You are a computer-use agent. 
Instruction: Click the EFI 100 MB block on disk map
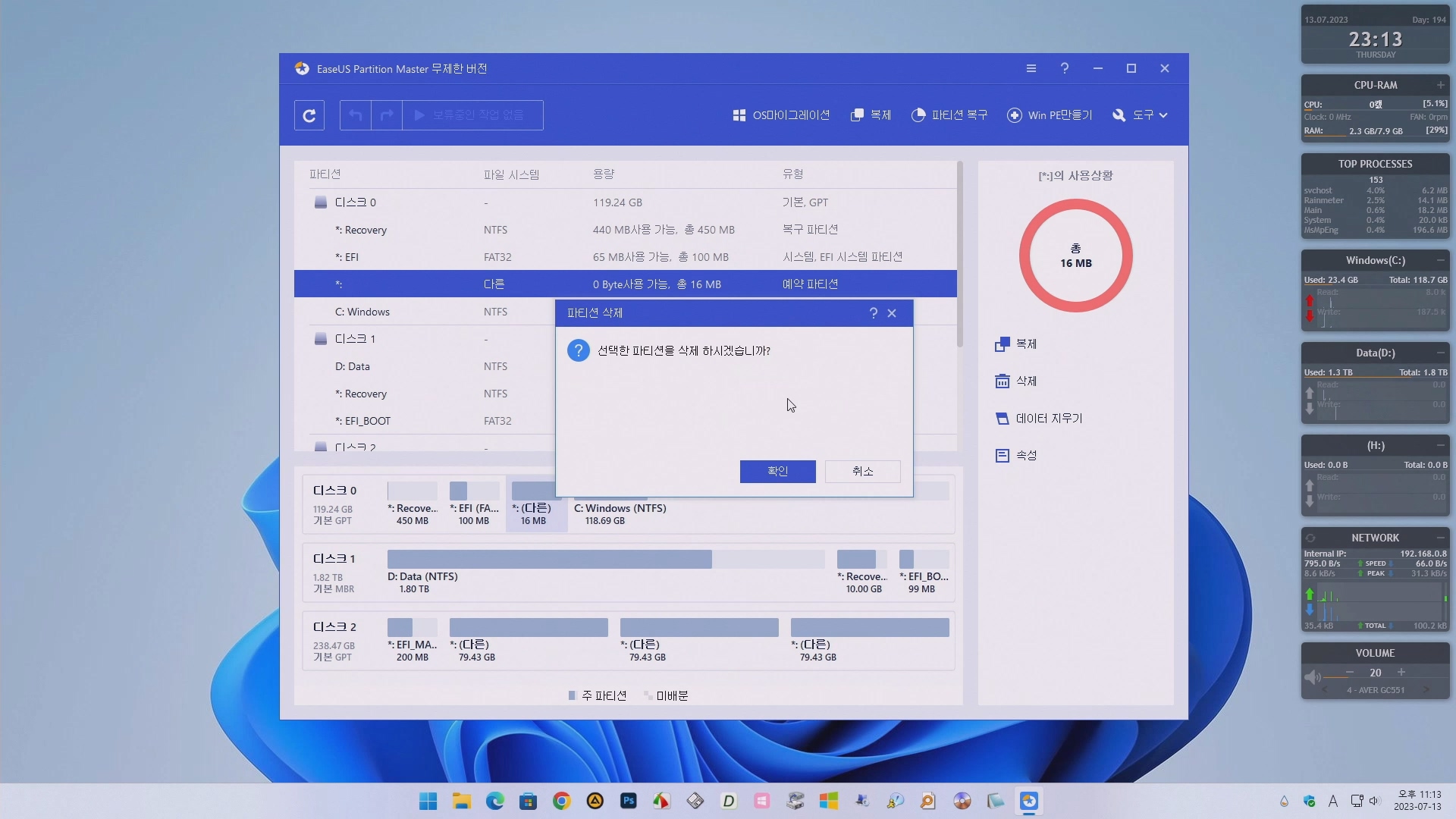tap(475, 504)
